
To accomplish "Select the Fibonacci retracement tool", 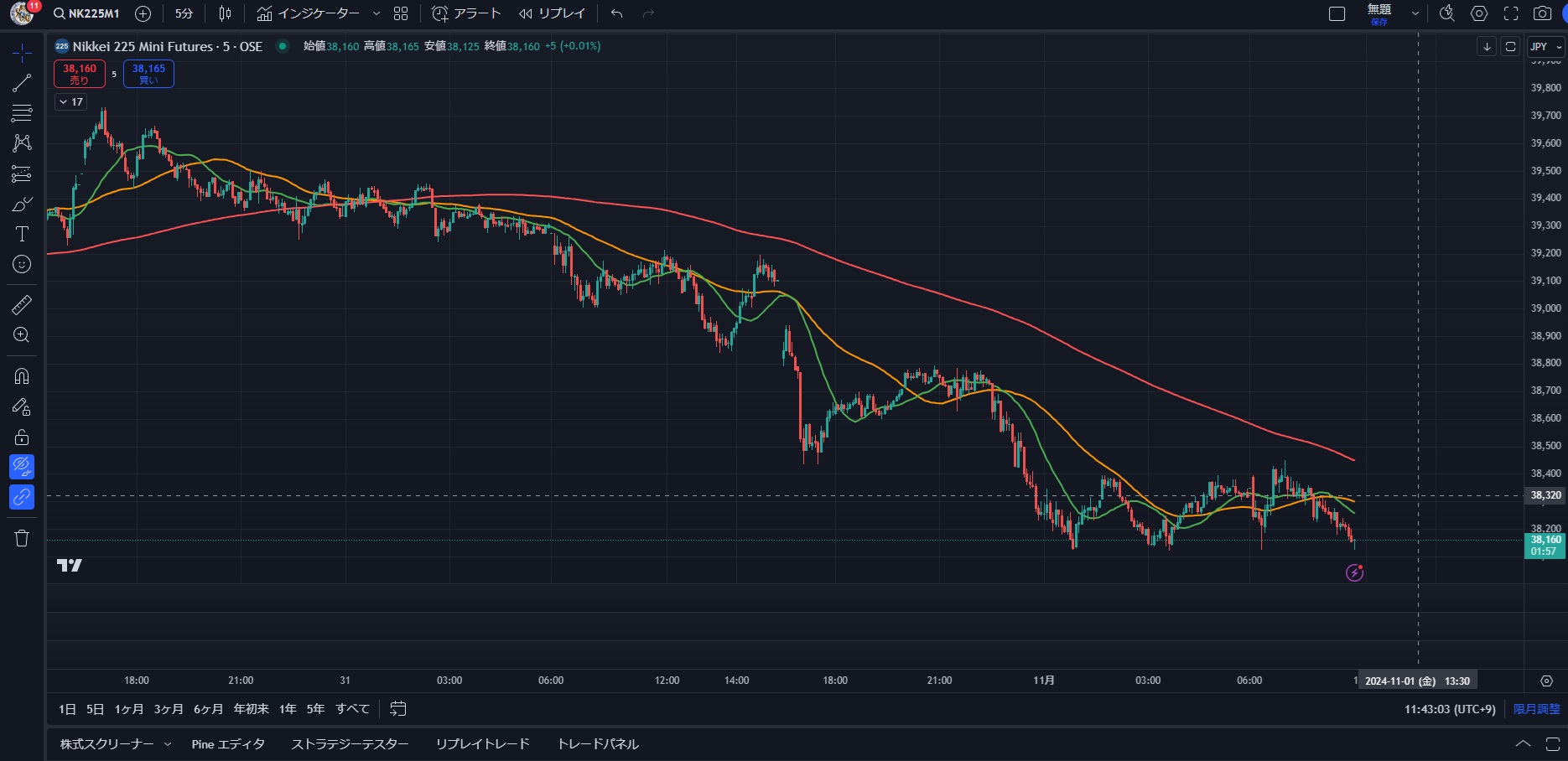I will tap(22, 113).
